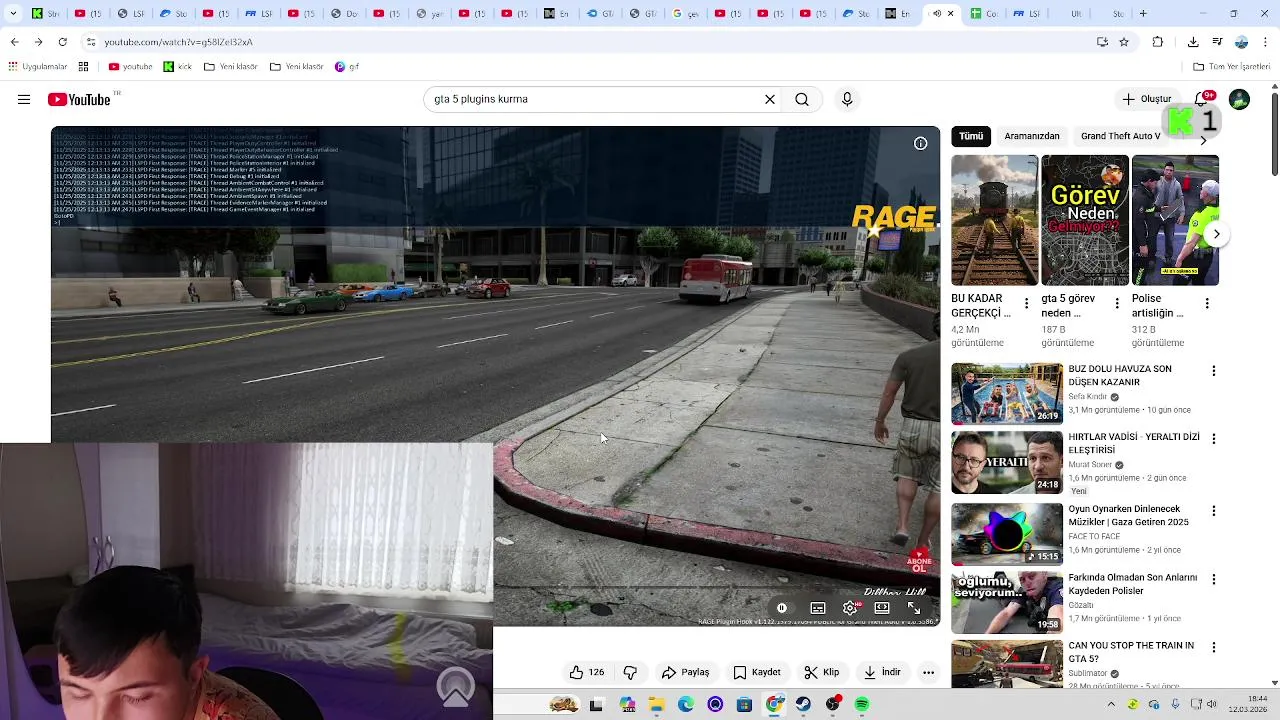Click the YouTube search field
1280x720 pixels.
tap(593, 99)
